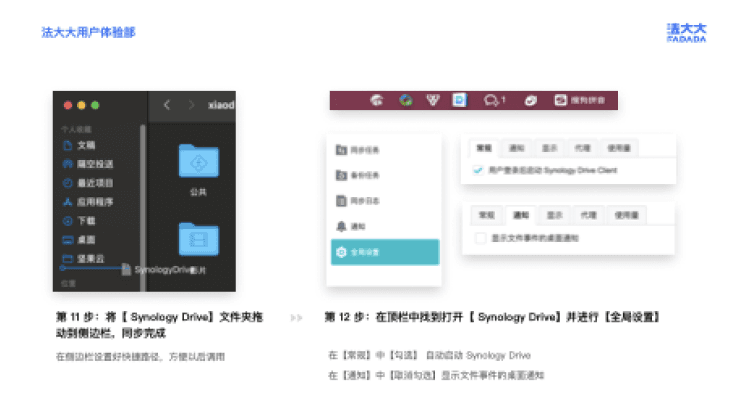The width and height of the screenshot is (744, 412).
Task: Click the Finder sidebar vertical scrollbar
Action: pos(142,208)
